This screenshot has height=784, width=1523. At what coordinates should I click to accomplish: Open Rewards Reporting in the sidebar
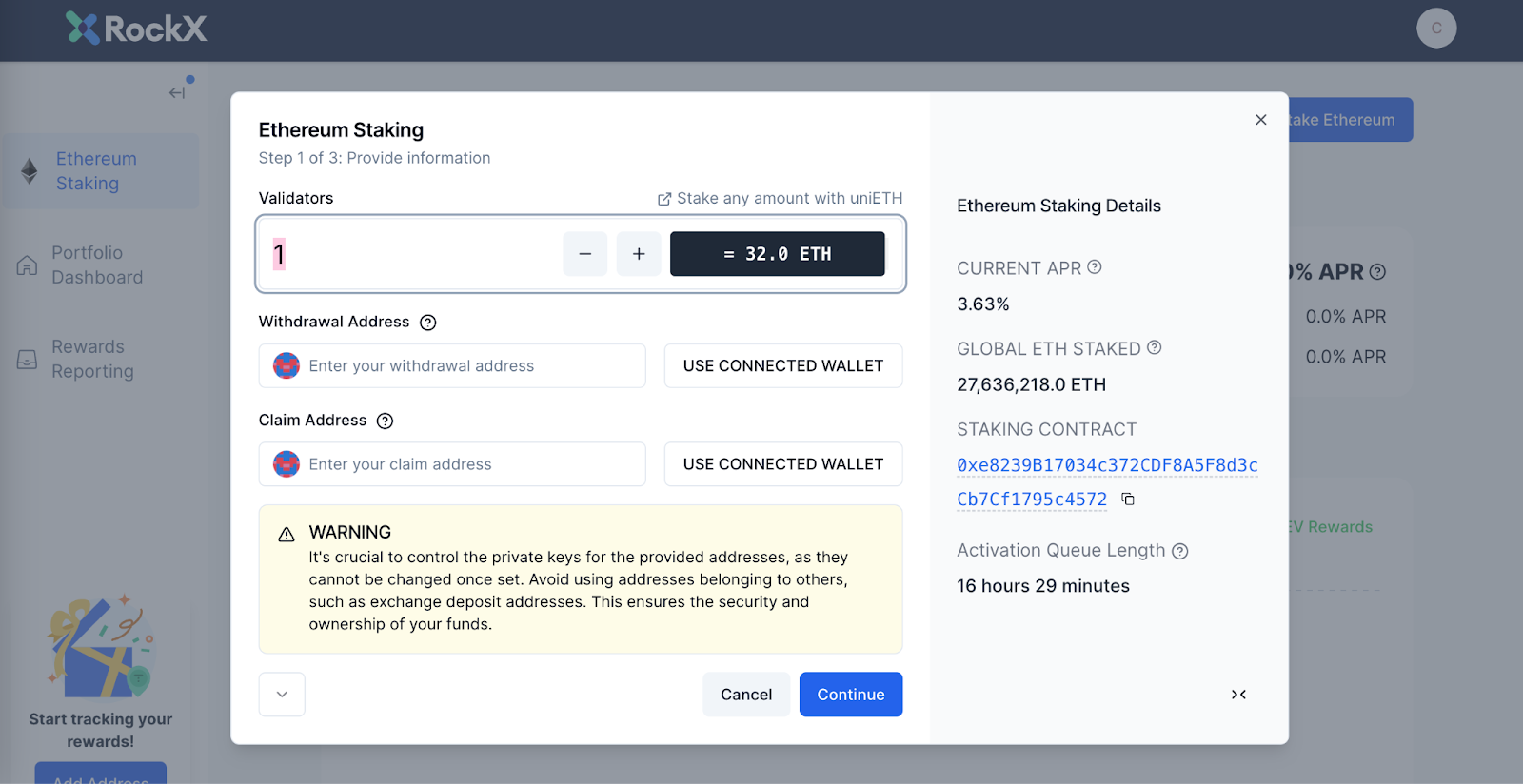92,360
